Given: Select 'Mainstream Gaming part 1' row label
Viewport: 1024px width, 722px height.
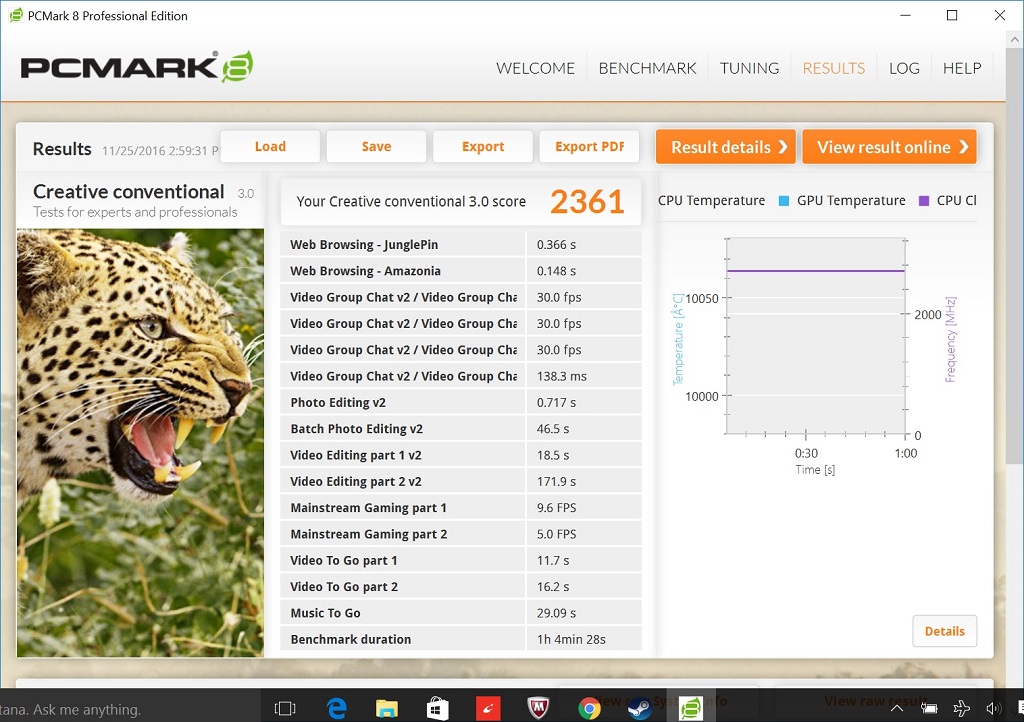Looking at the screenshot, I should [x=368, y=508].
